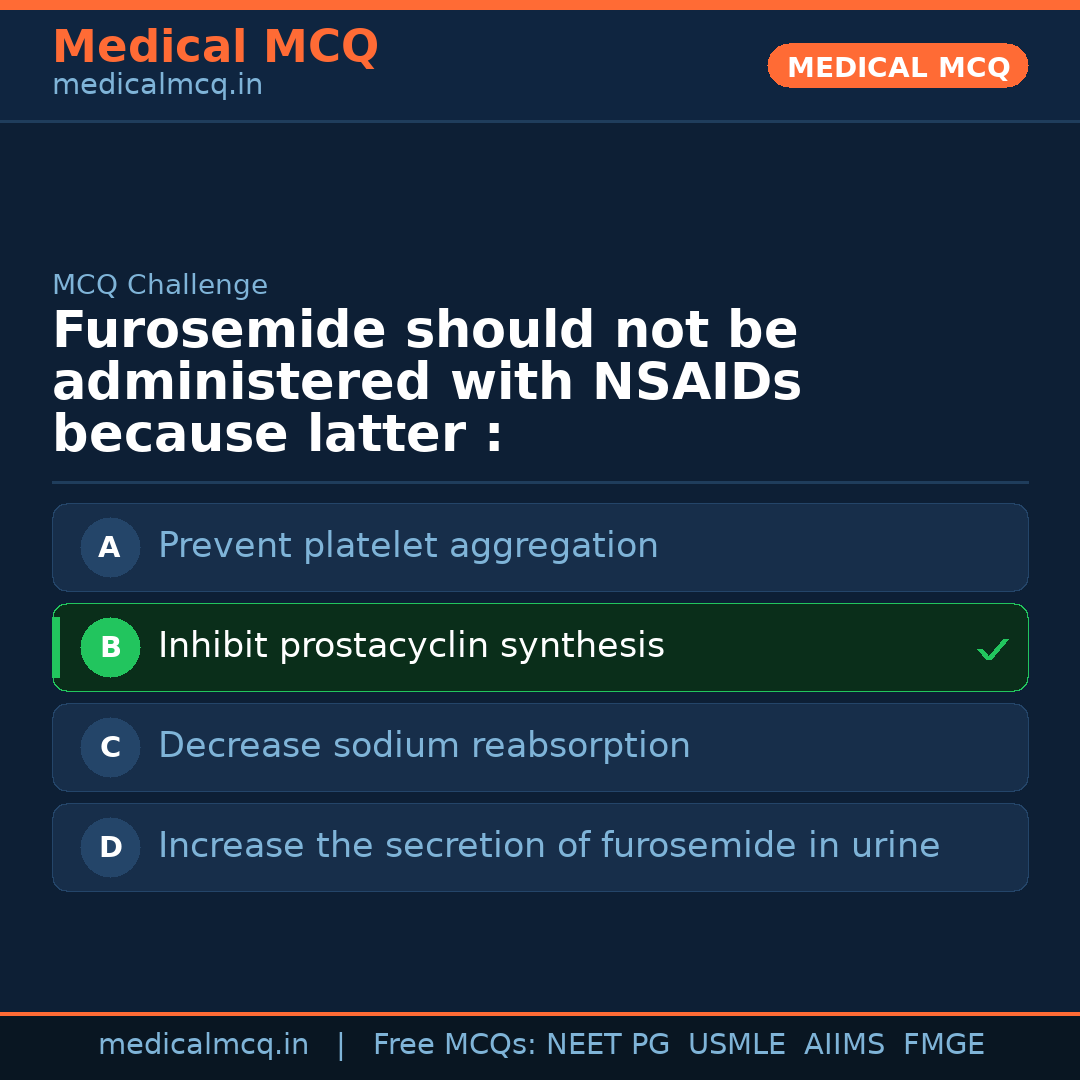
Task: Click 'Free MCQs:' text in the footer
Action: click(x=455, y=1045)
